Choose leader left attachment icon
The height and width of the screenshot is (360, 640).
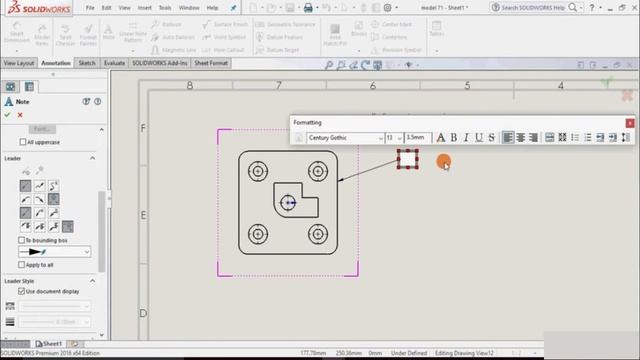(25, 200)
